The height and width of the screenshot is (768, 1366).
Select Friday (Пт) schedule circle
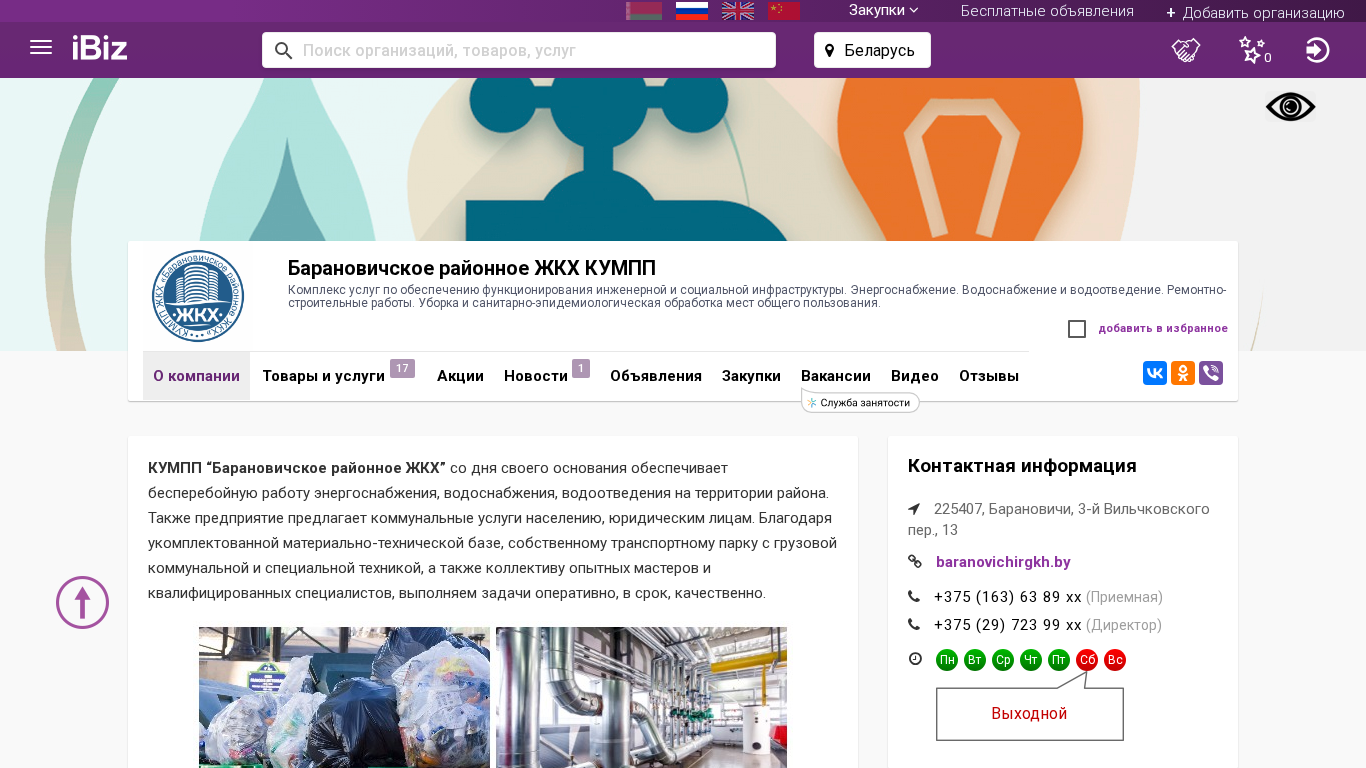click(1059, 660)
